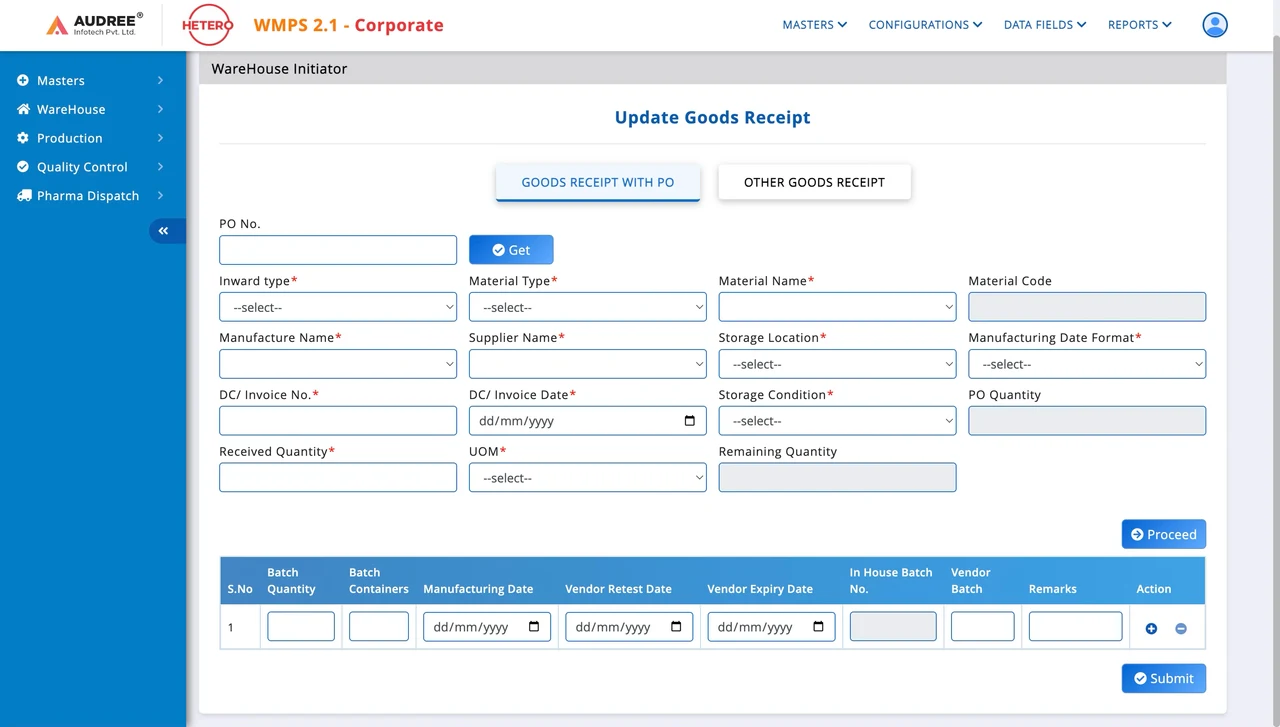Viewport: 1280px width, 727px height.
Task: Click the Hetero logo
Action: pyautogui.click(x=207, y=25)
